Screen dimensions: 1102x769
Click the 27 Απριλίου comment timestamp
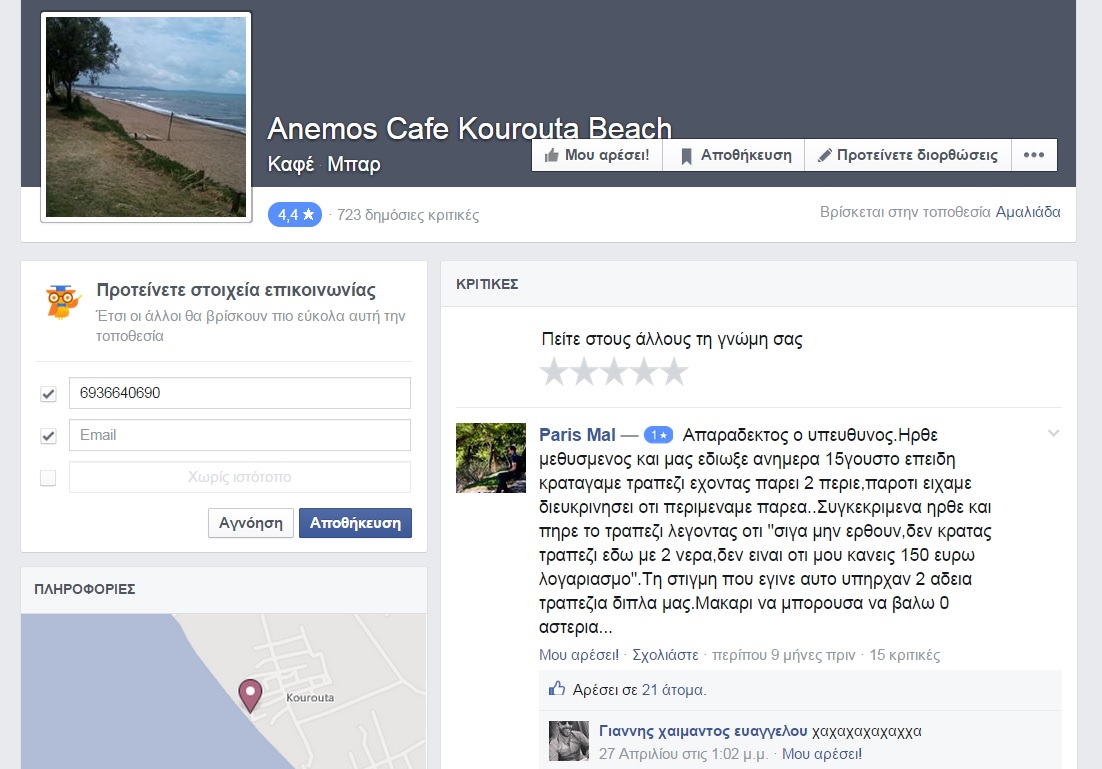pos(683,754)
